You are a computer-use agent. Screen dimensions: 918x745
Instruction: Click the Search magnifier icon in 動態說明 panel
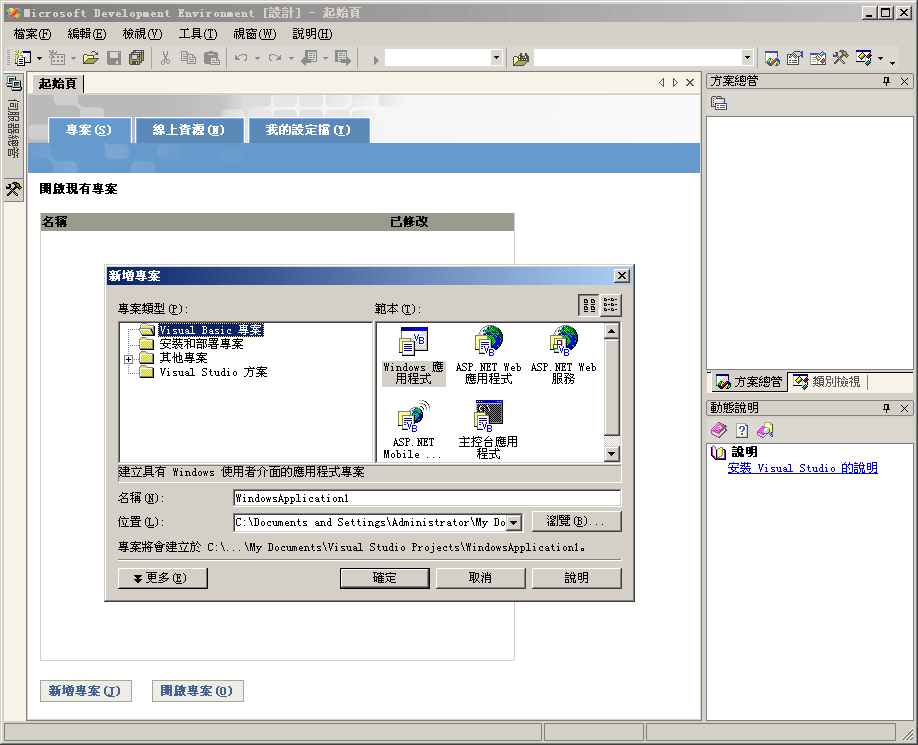pos(765,430)
